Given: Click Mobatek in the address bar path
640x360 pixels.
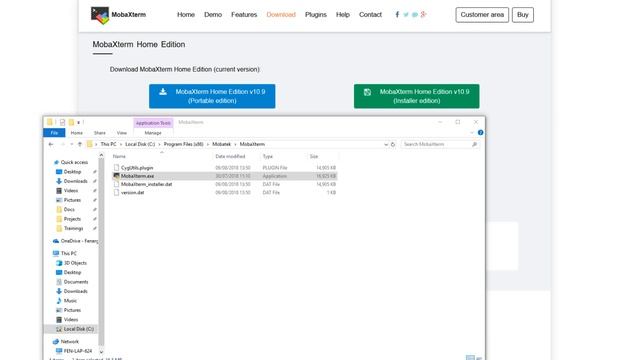Looking at the screenshot, I should point(221,144).
